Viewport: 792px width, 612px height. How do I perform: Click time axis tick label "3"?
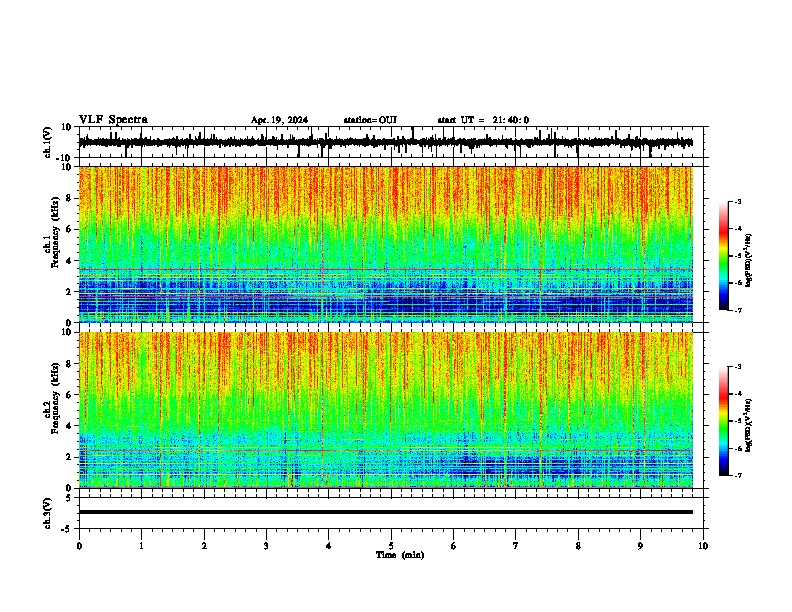click(266, 546)
